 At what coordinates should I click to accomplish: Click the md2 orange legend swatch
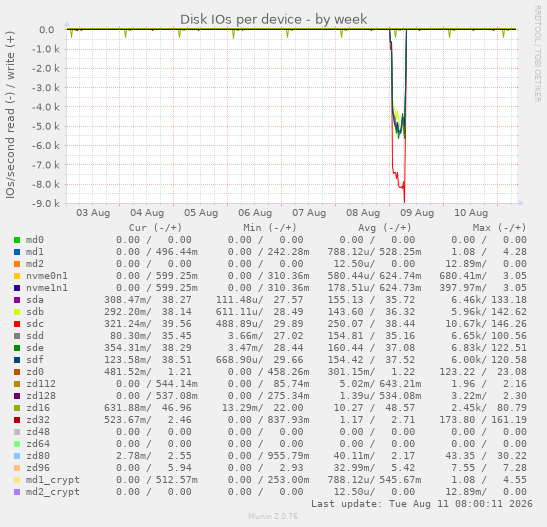coord(17,264)
